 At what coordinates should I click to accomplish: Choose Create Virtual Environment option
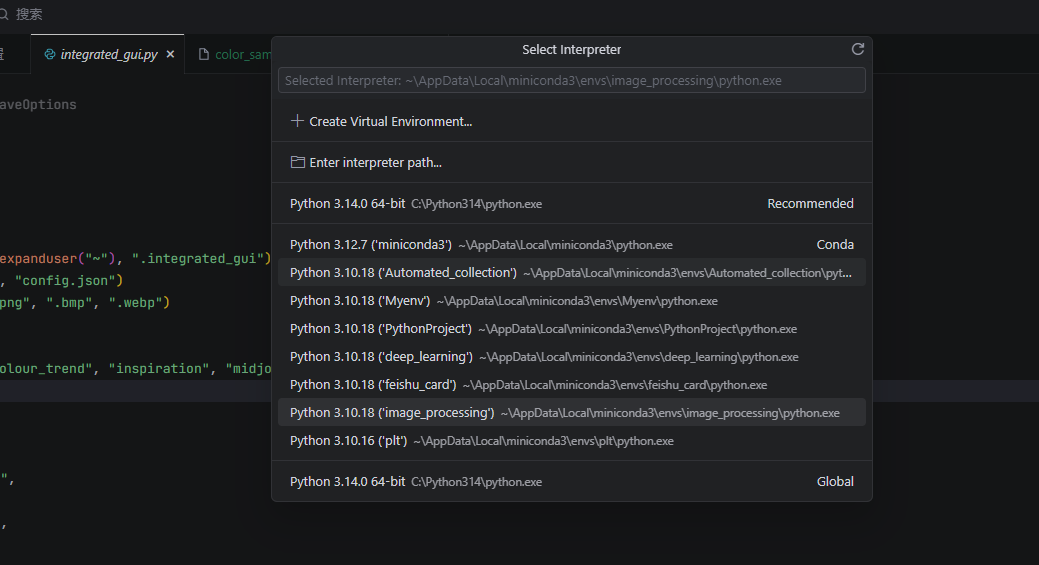click(x=390, y=121)
